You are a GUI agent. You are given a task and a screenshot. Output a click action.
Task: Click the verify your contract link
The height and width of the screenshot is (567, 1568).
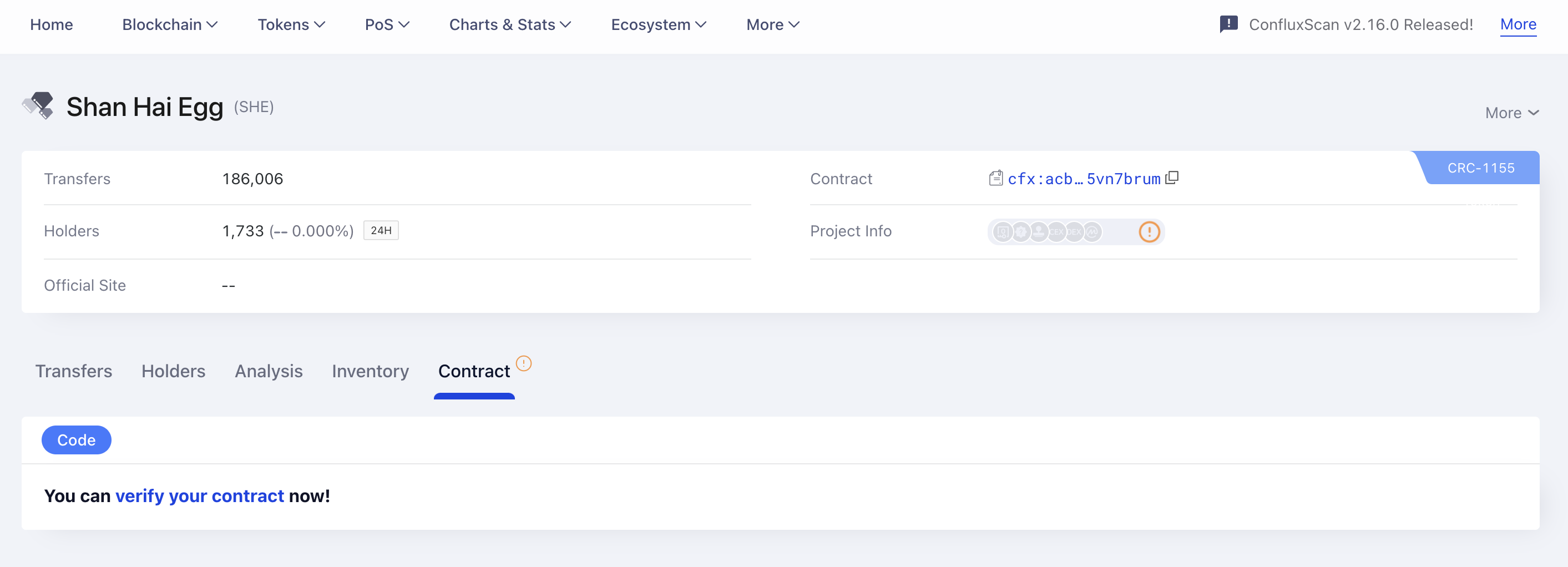[x=199, y=496]
